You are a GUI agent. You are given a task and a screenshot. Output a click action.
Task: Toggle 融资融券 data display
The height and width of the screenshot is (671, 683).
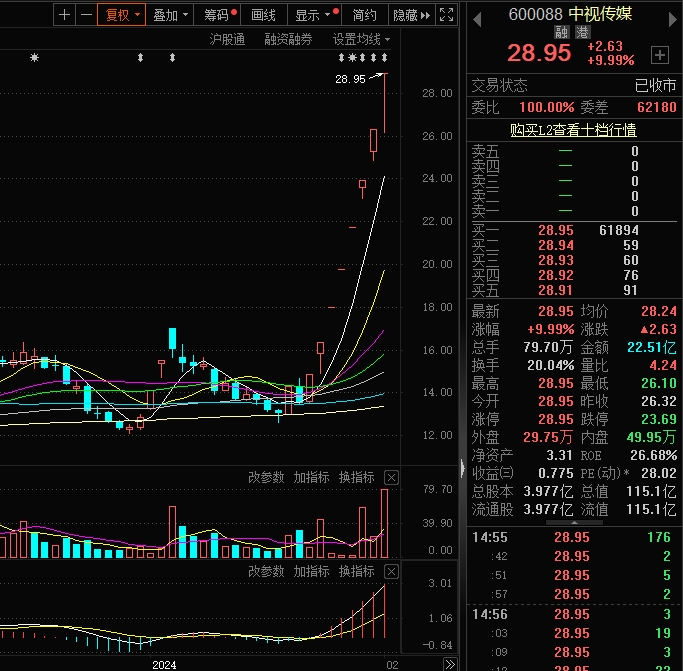tap(288, 39)
